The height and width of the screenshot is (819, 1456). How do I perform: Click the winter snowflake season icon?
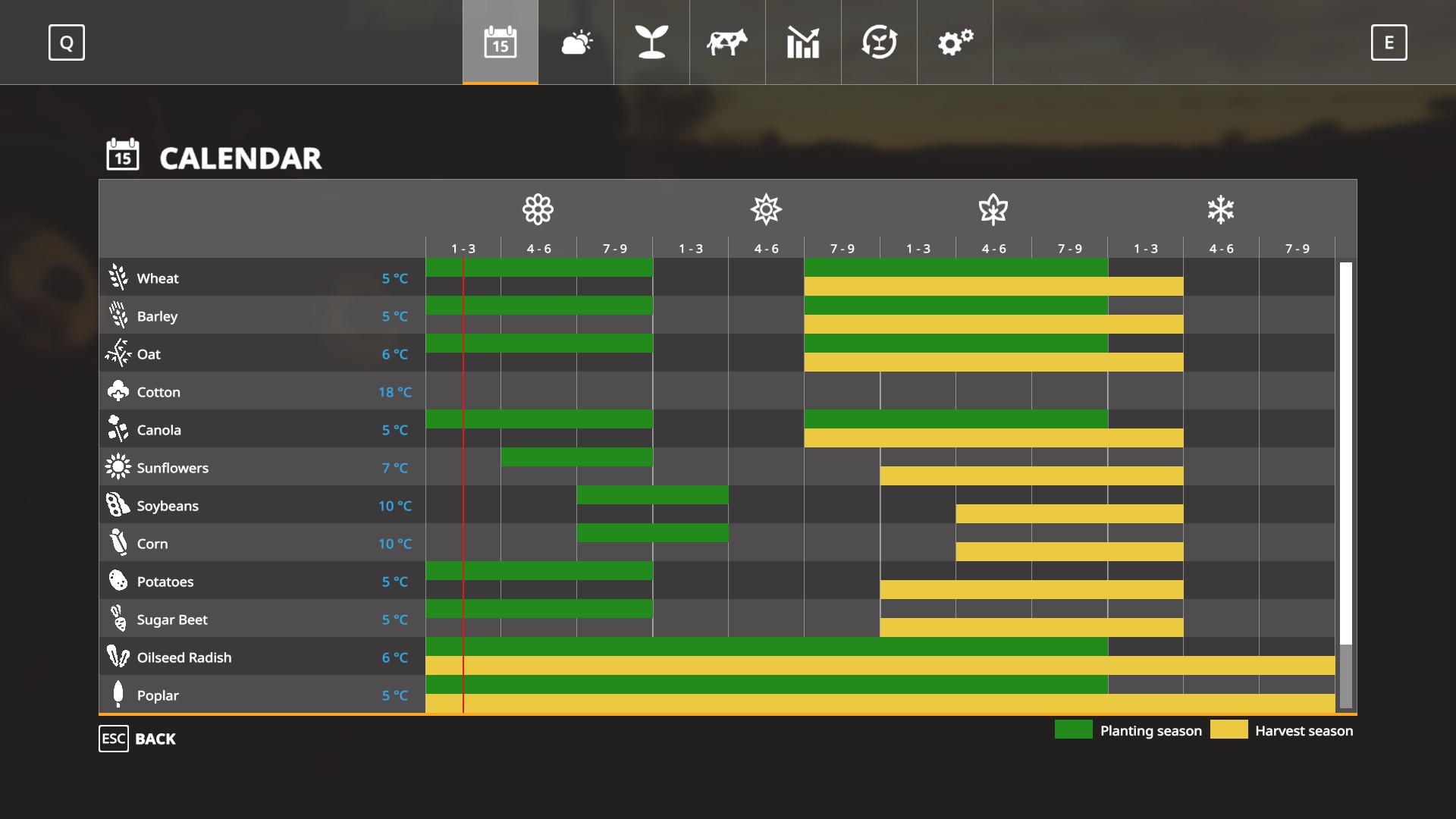[1220, 209]
